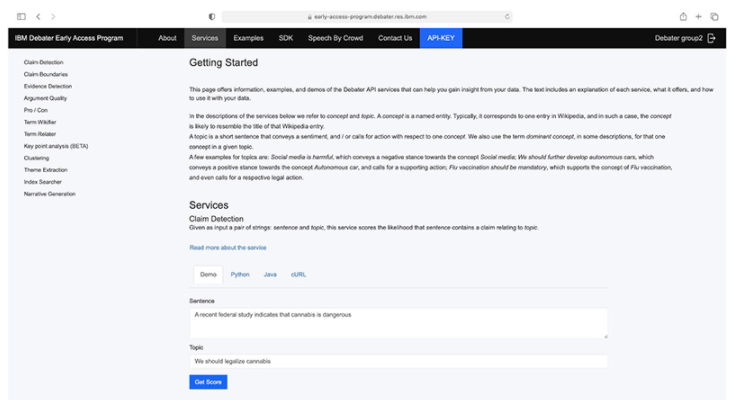Open the Share icon in browser toolbar
733x400 pixels.
[x=683, y=16]
